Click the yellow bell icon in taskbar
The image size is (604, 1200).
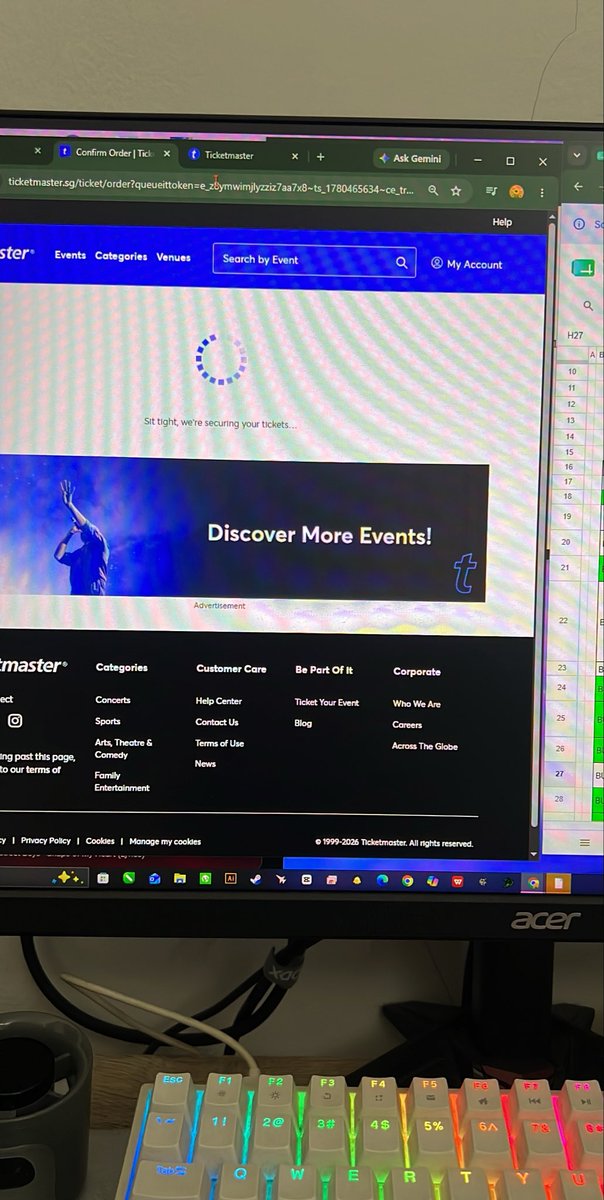(357, 881)
